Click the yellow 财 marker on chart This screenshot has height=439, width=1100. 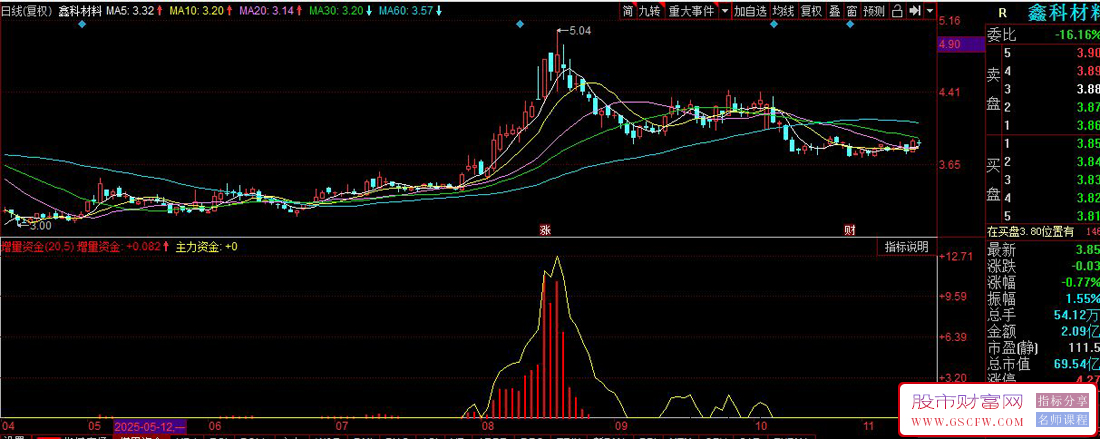[849, 230]
